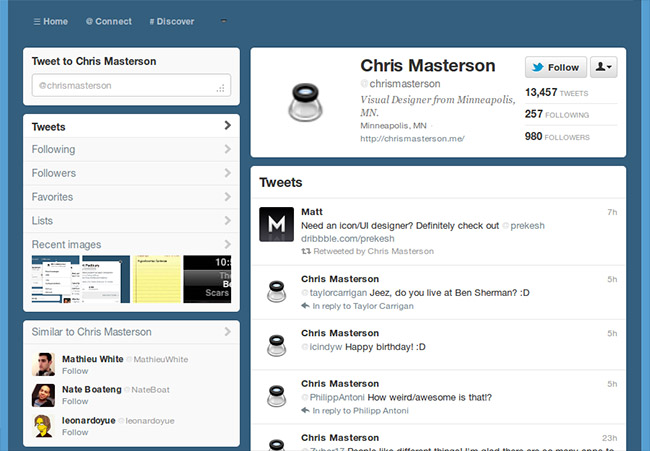Click In reply to Philipp Antoni
Viewport: 650px width, 451px height.
point(360,410)
